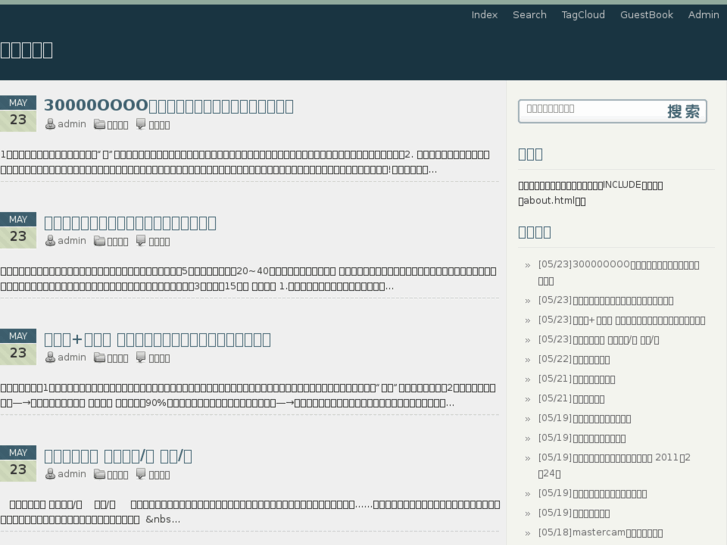This screenshot has width=727, height=545.
Task: Open the Index navigation link
Action: tap(484, 15)
